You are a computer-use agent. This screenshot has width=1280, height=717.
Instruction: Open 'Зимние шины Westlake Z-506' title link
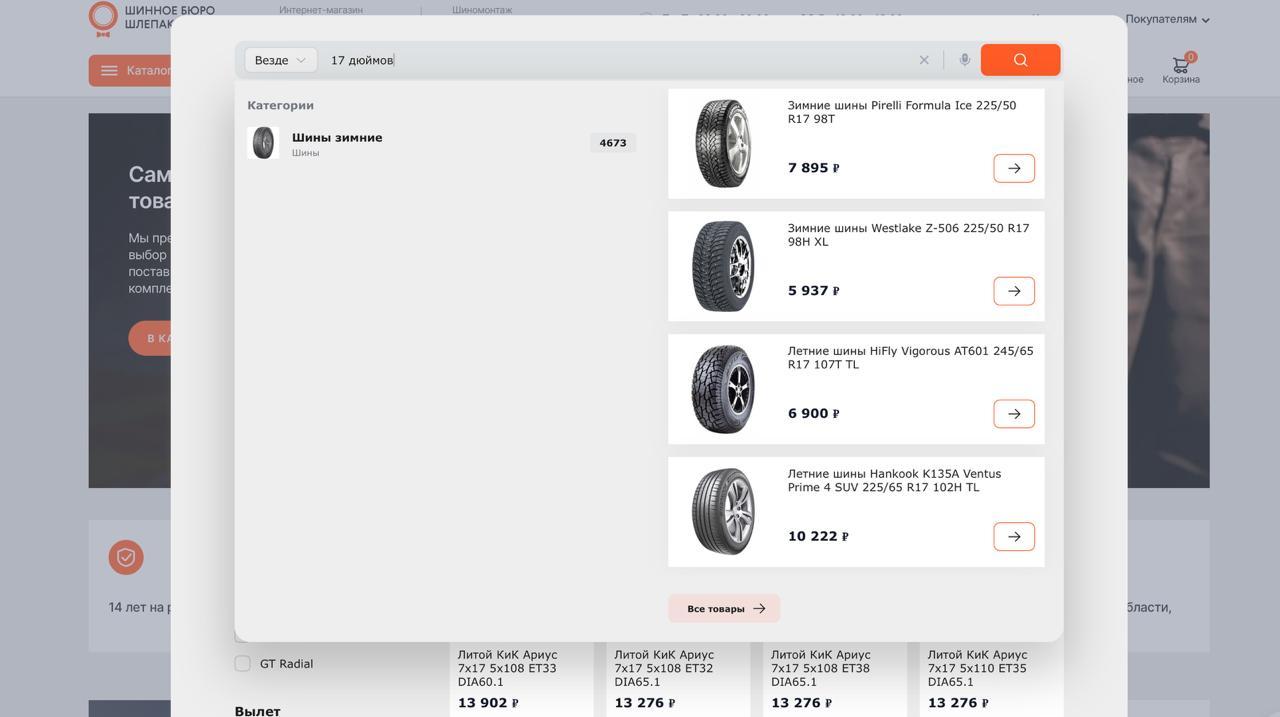pyautogui.click(x=908, y=235)
